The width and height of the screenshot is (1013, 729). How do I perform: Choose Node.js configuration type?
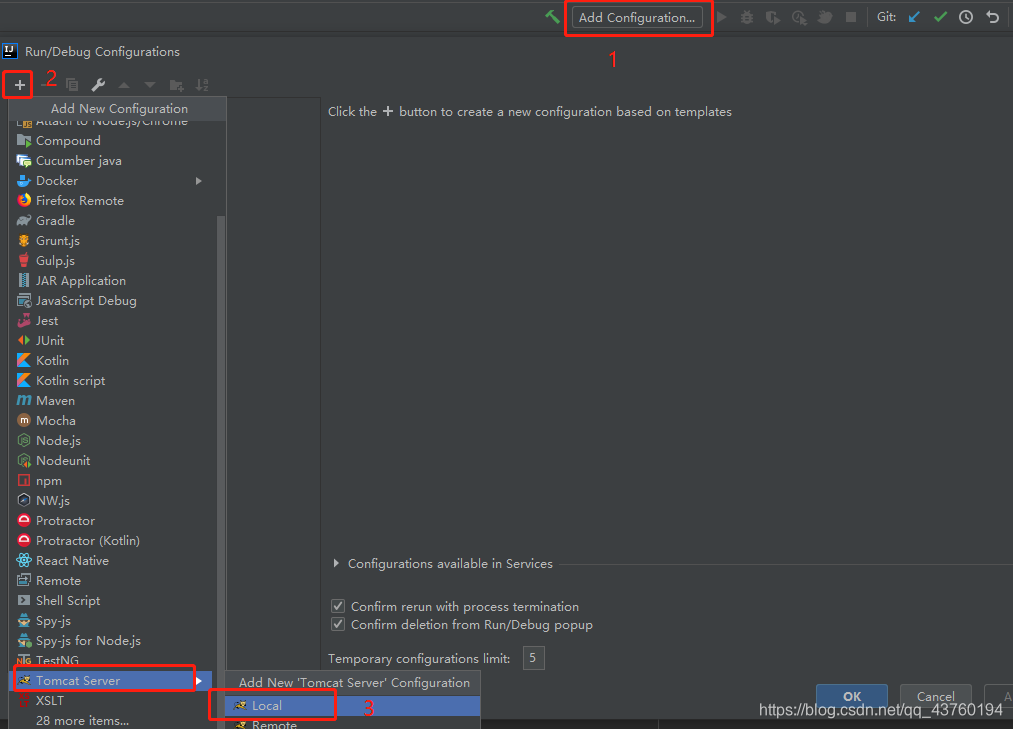click(109, 441)
